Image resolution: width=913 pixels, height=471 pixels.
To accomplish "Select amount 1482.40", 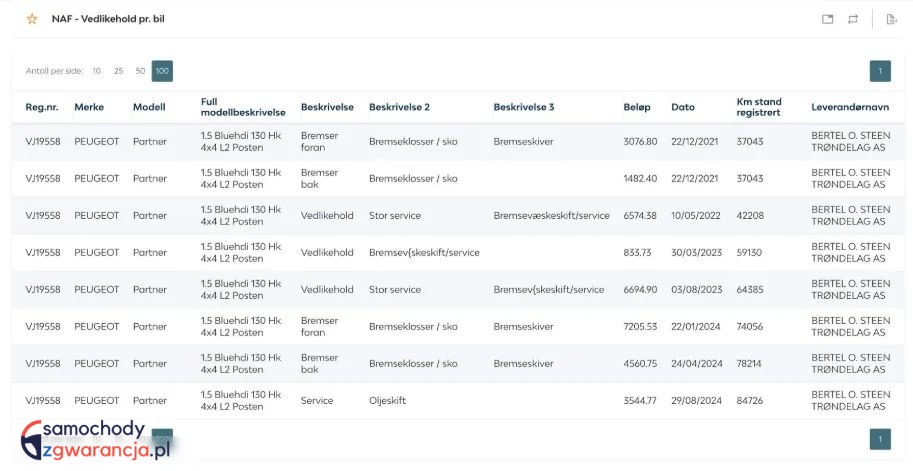I will 640,179.
